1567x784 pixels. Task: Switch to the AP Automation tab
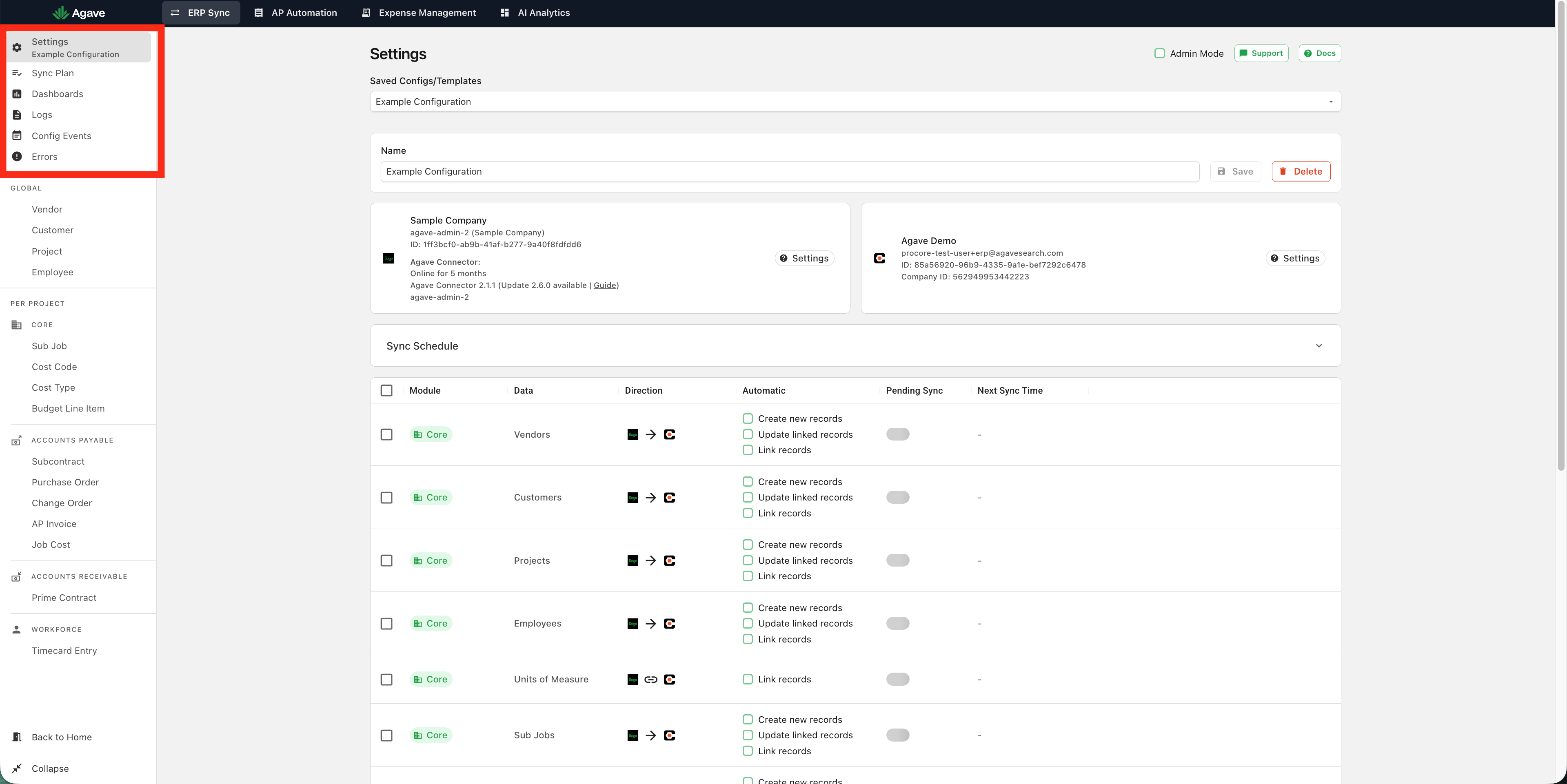pyautogui.click(x=295, y=13)
